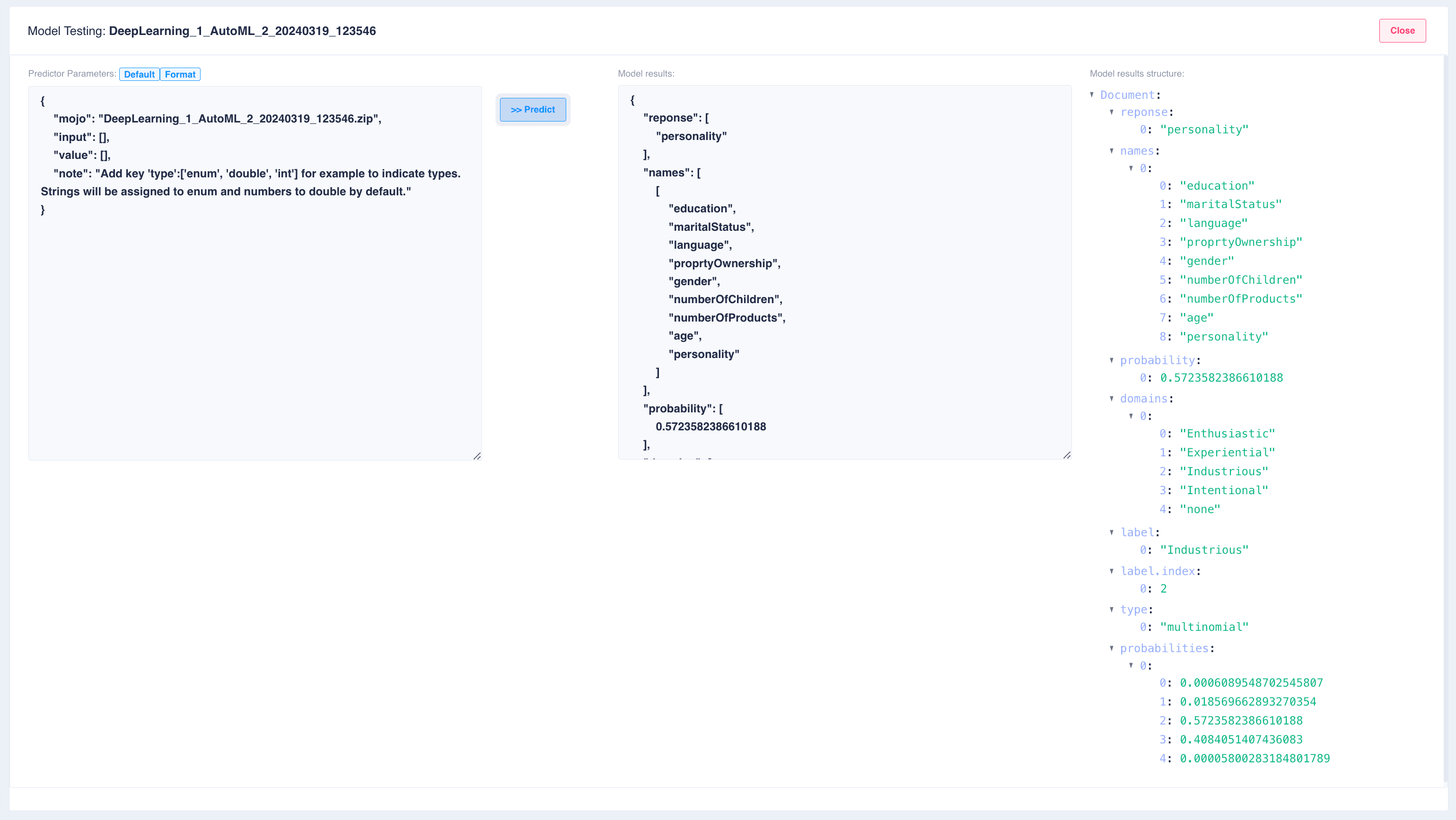Collapse index 0 under domains
Image resolution: width=1456 pixels, height=820 pixels.
pos(1131,416)
